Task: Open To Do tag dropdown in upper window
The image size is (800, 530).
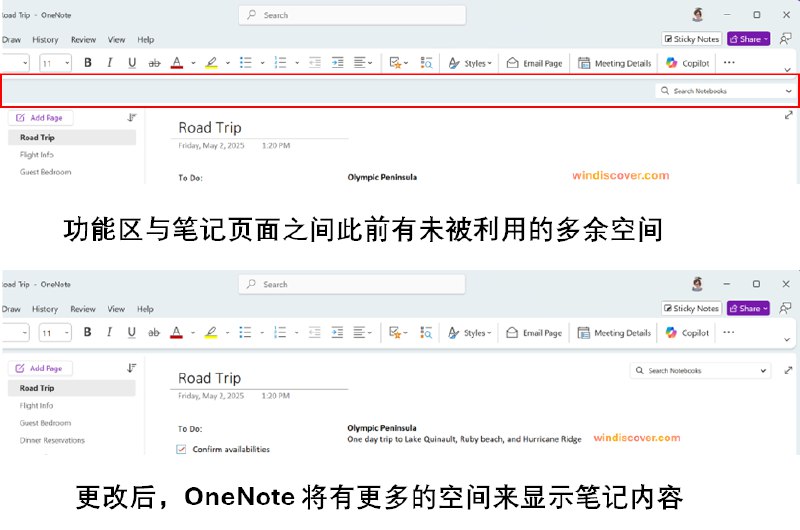Action: [406, 63]
